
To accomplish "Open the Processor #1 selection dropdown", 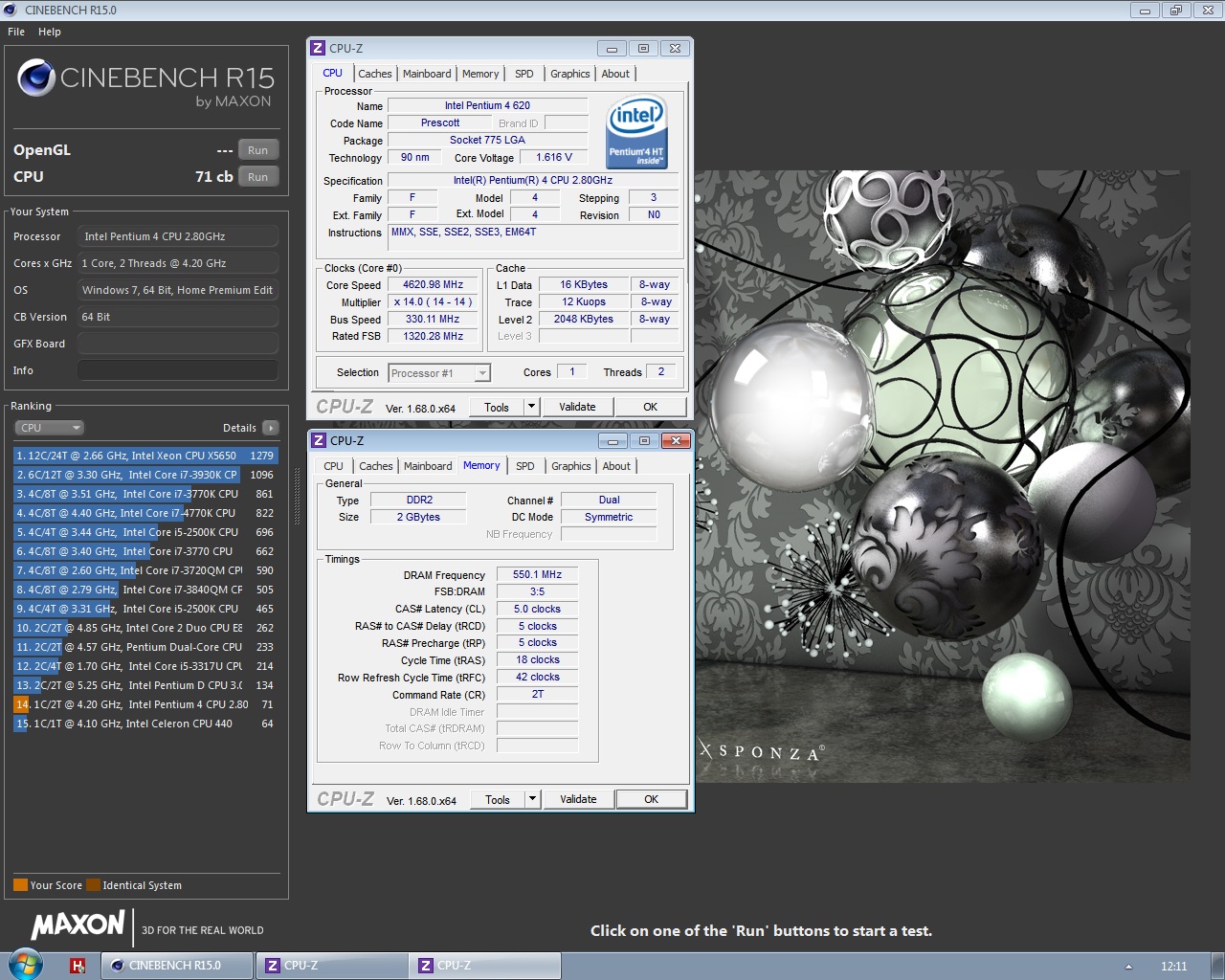I will pyautogui.click(x=440, y=373).
